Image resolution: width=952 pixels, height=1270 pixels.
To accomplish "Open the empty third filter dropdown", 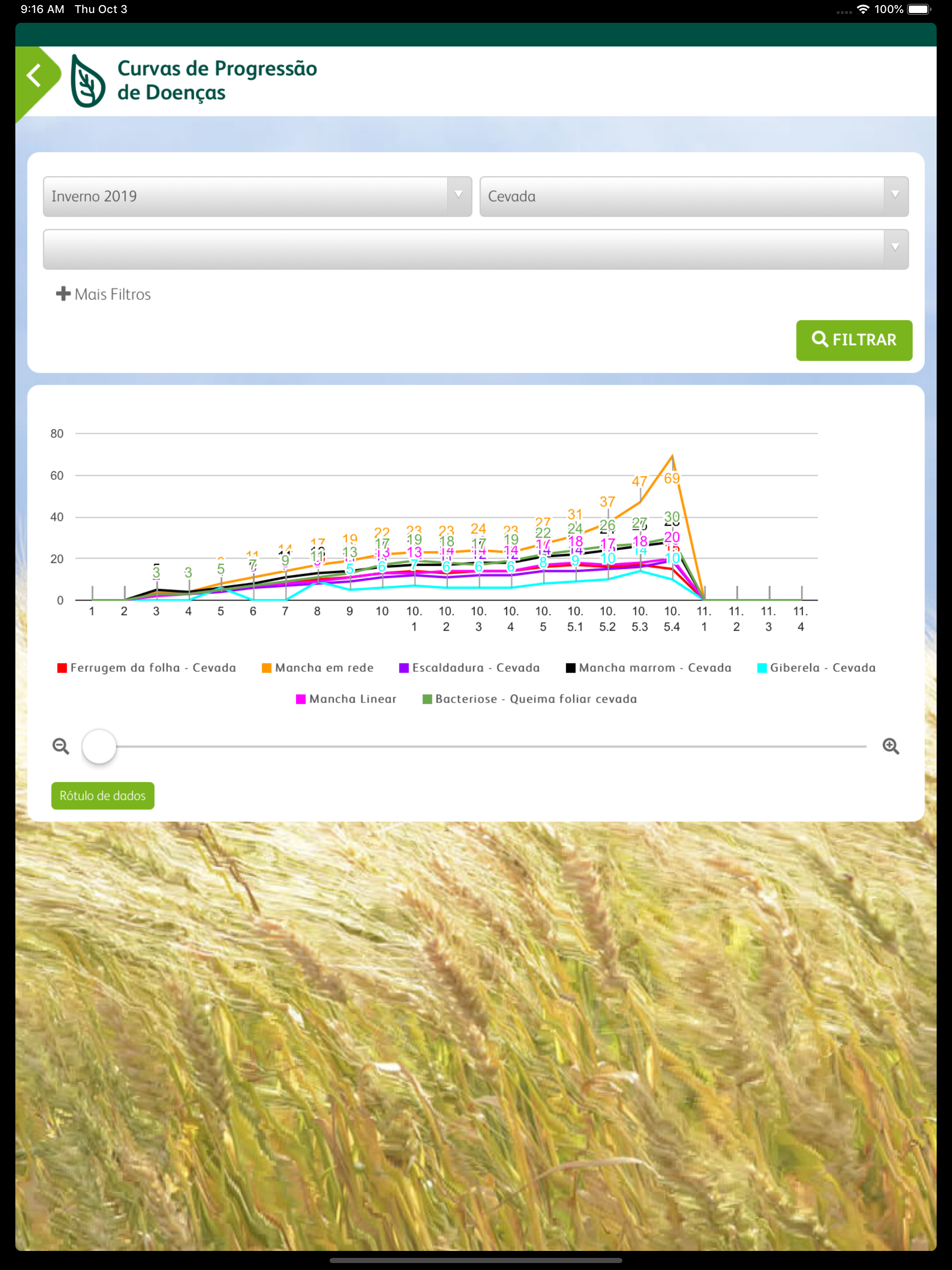I will 476,249.
